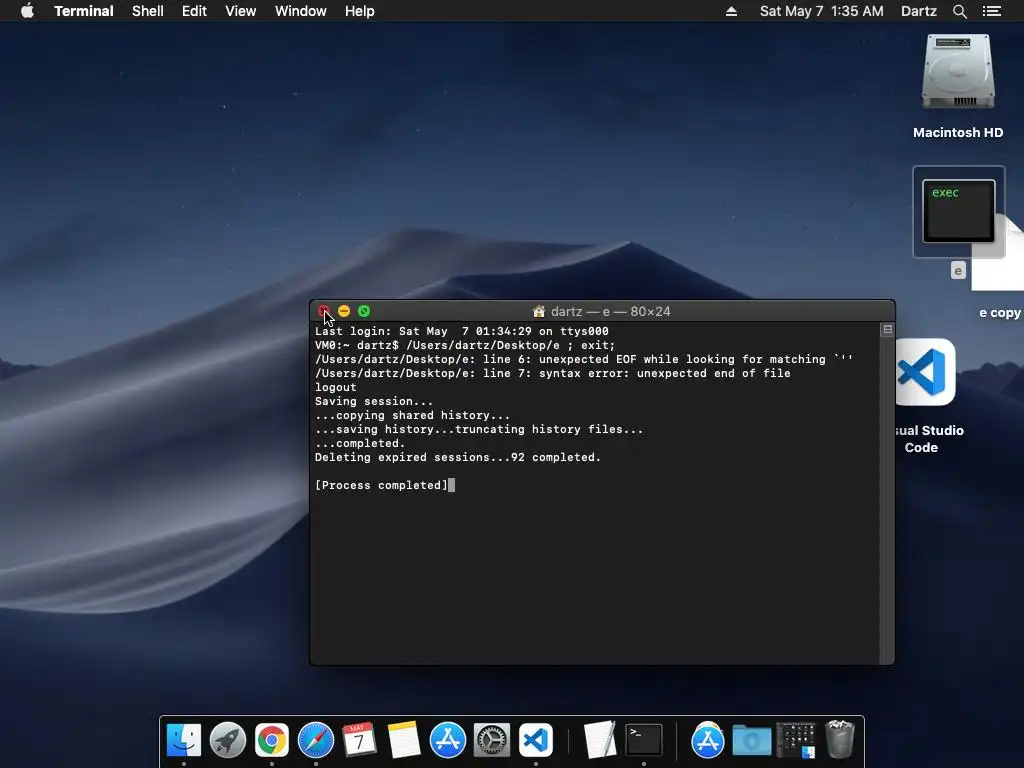
Task: Open the screenshot stack beside Trash
Action: (796, 740)
